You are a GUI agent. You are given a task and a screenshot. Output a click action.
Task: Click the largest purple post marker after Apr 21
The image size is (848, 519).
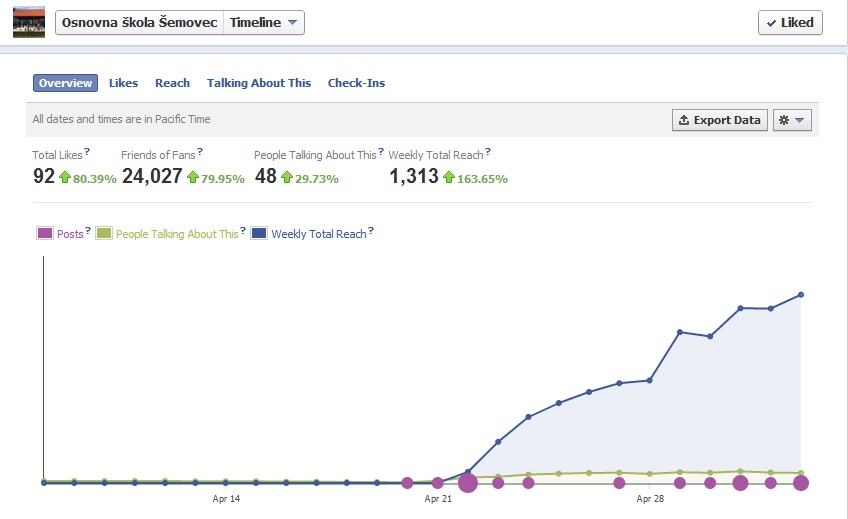(x=468, y=483)
